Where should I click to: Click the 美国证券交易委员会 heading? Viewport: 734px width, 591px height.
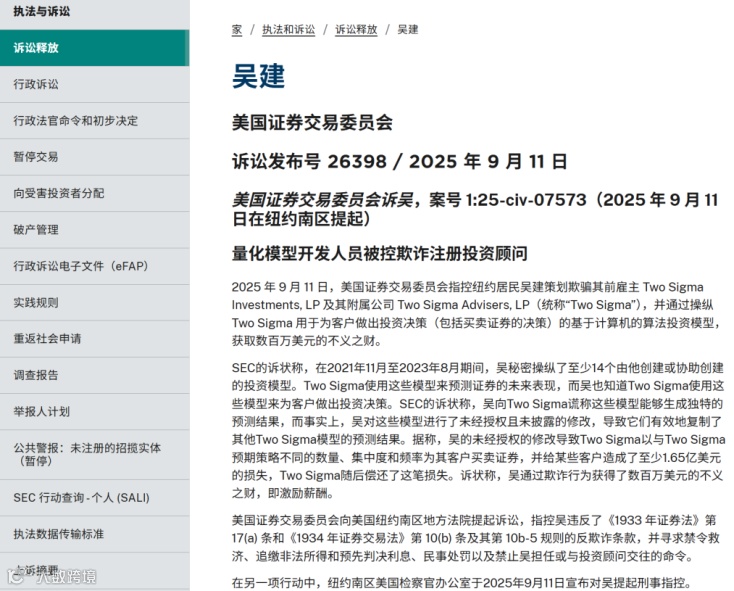point(312,123)
